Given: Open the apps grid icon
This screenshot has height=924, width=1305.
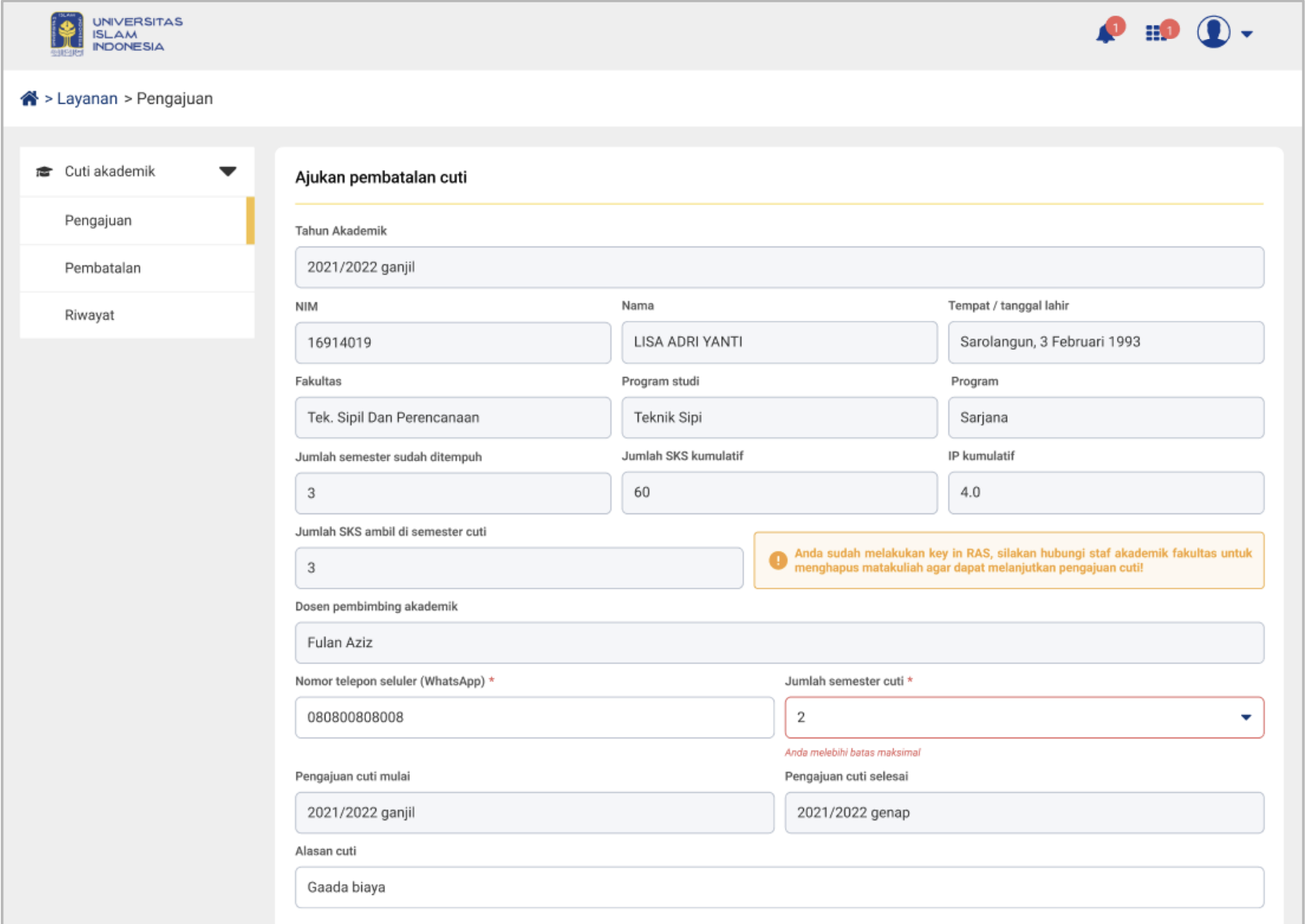Looking at the screenshot, I should tap(1155, 34).
